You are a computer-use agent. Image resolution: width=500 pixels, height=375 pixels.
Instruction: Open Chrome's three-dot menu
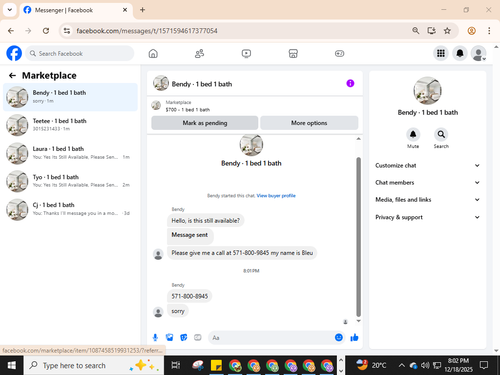pos(489,31)
